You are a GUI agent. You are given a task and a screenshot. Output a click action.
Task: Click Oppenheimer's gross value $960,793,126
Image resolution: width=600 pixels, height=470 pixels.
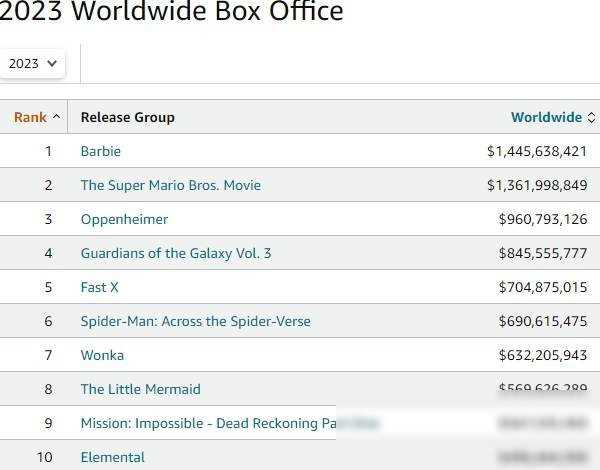click(x=543, y=219)
